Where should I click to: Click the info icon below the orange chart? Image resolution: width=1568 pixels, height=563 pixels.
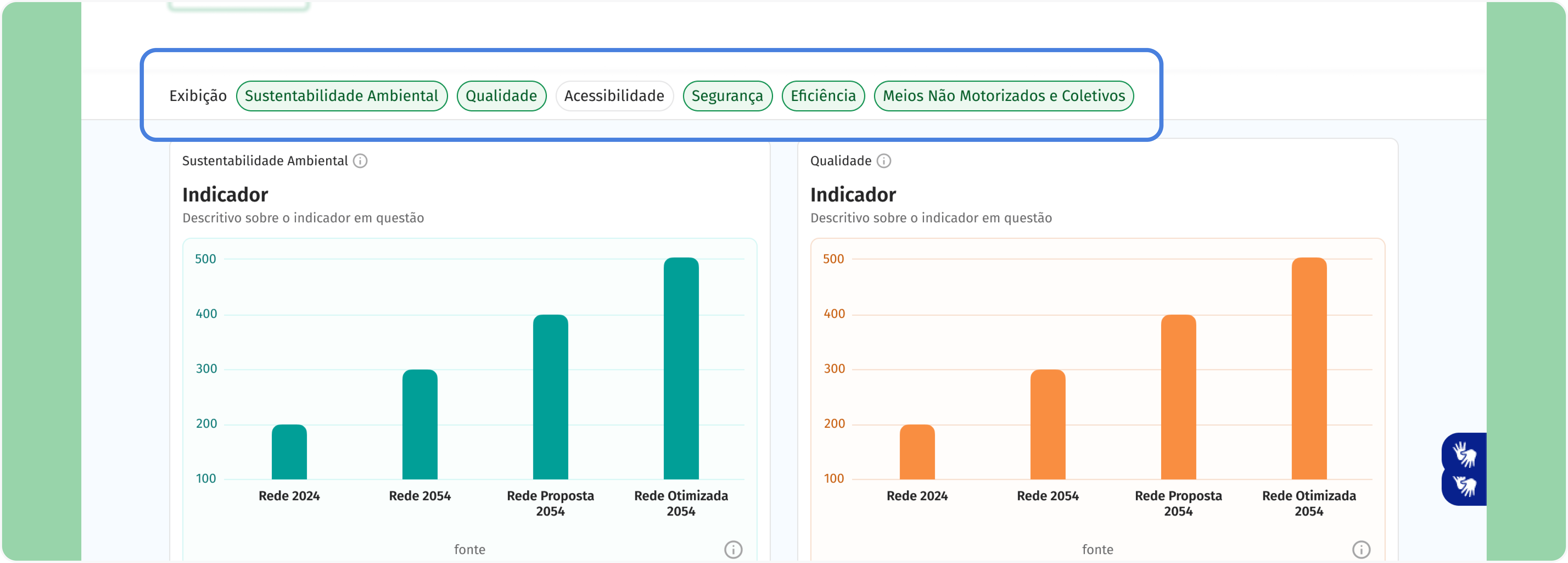click(1362, 550)
